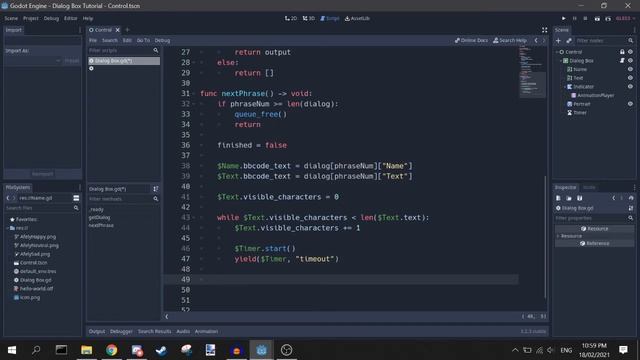Jump to _ready in methods list
Screen dimensions: 640x360
click(96, 209)
